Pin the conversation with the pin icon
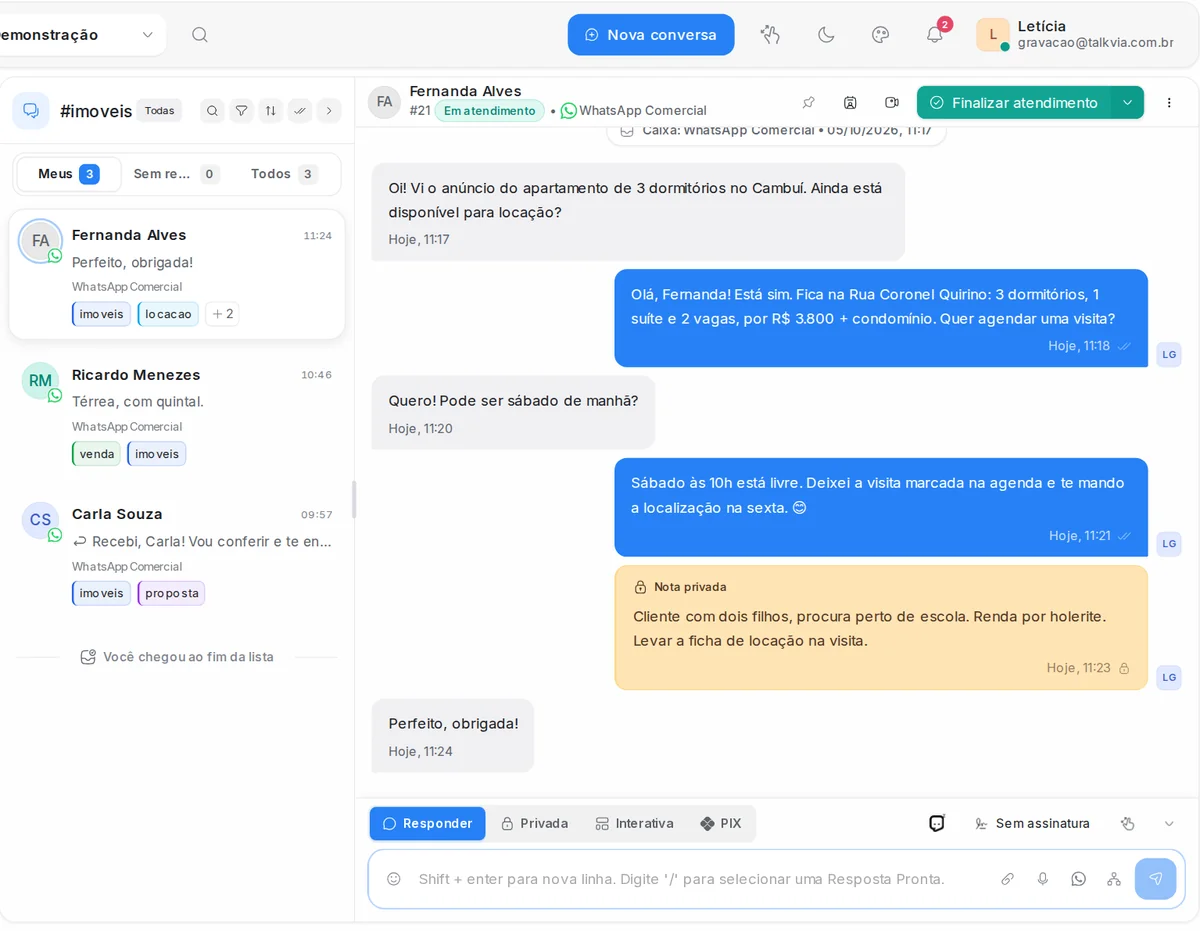This screenshot has height=931, width=1200. click(x=809, y=102)
